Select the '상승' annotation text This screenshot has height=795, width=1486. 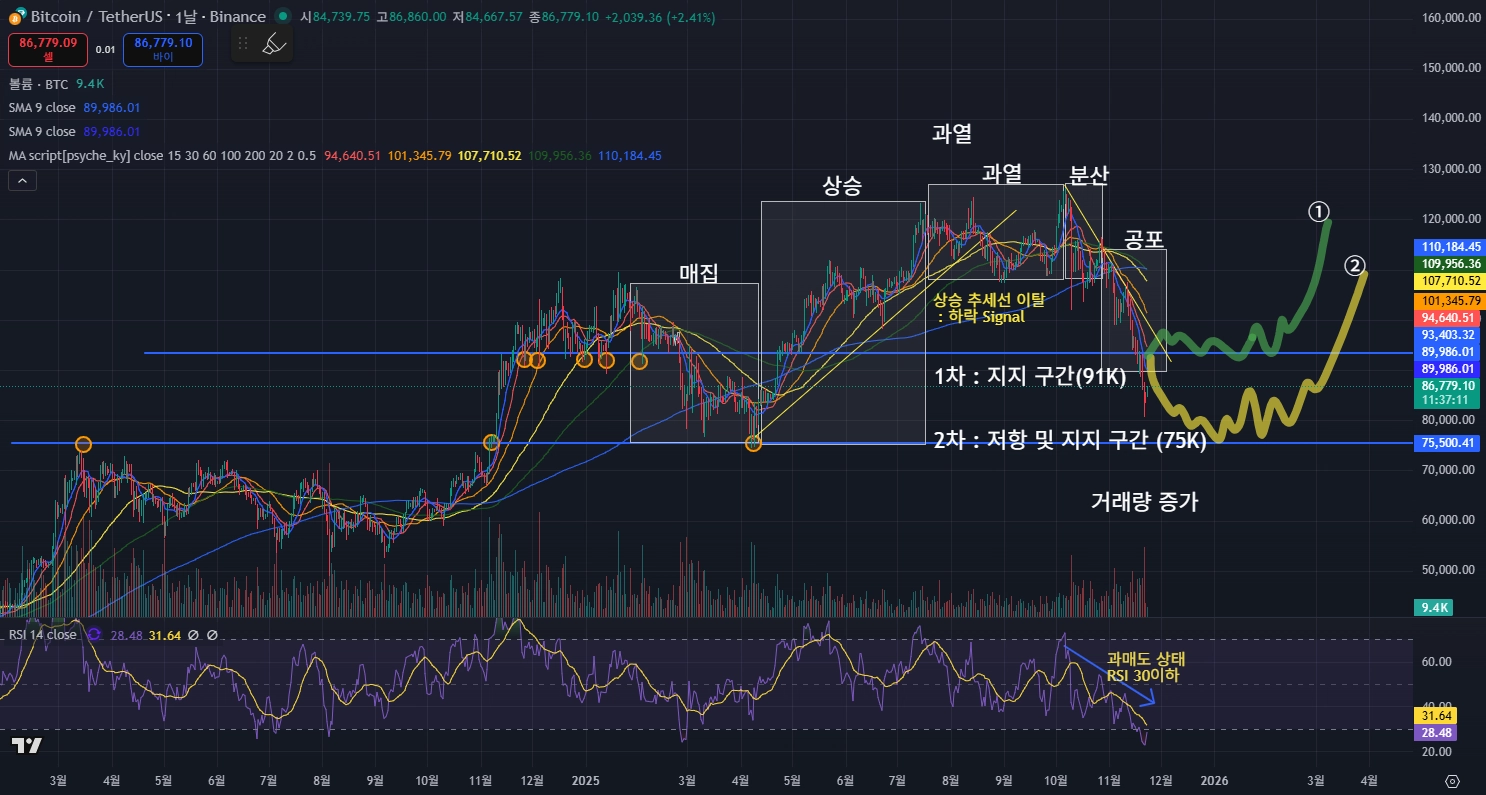coord(842,186)
